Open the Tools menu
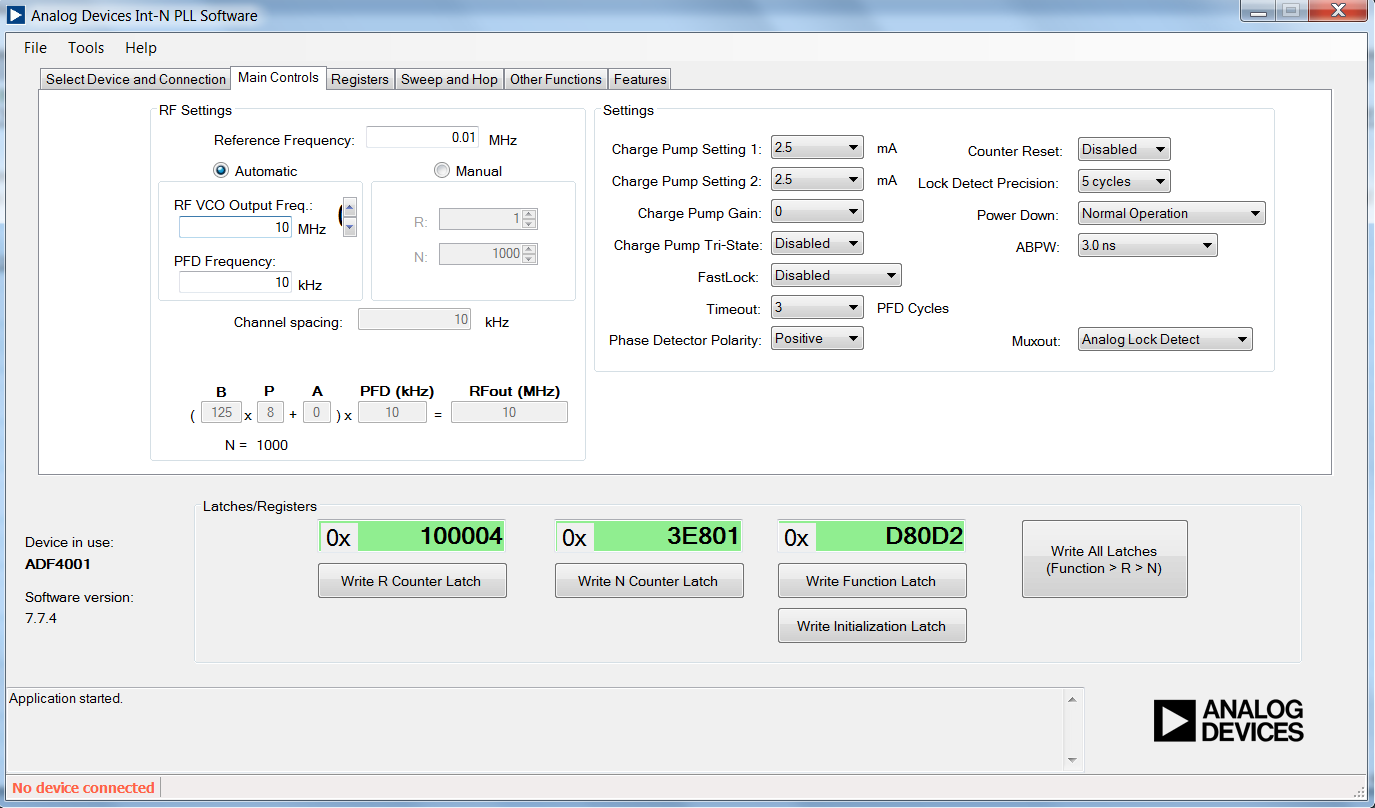The image size is (1375, 808). pyautogui.click(x=86, y=48)
